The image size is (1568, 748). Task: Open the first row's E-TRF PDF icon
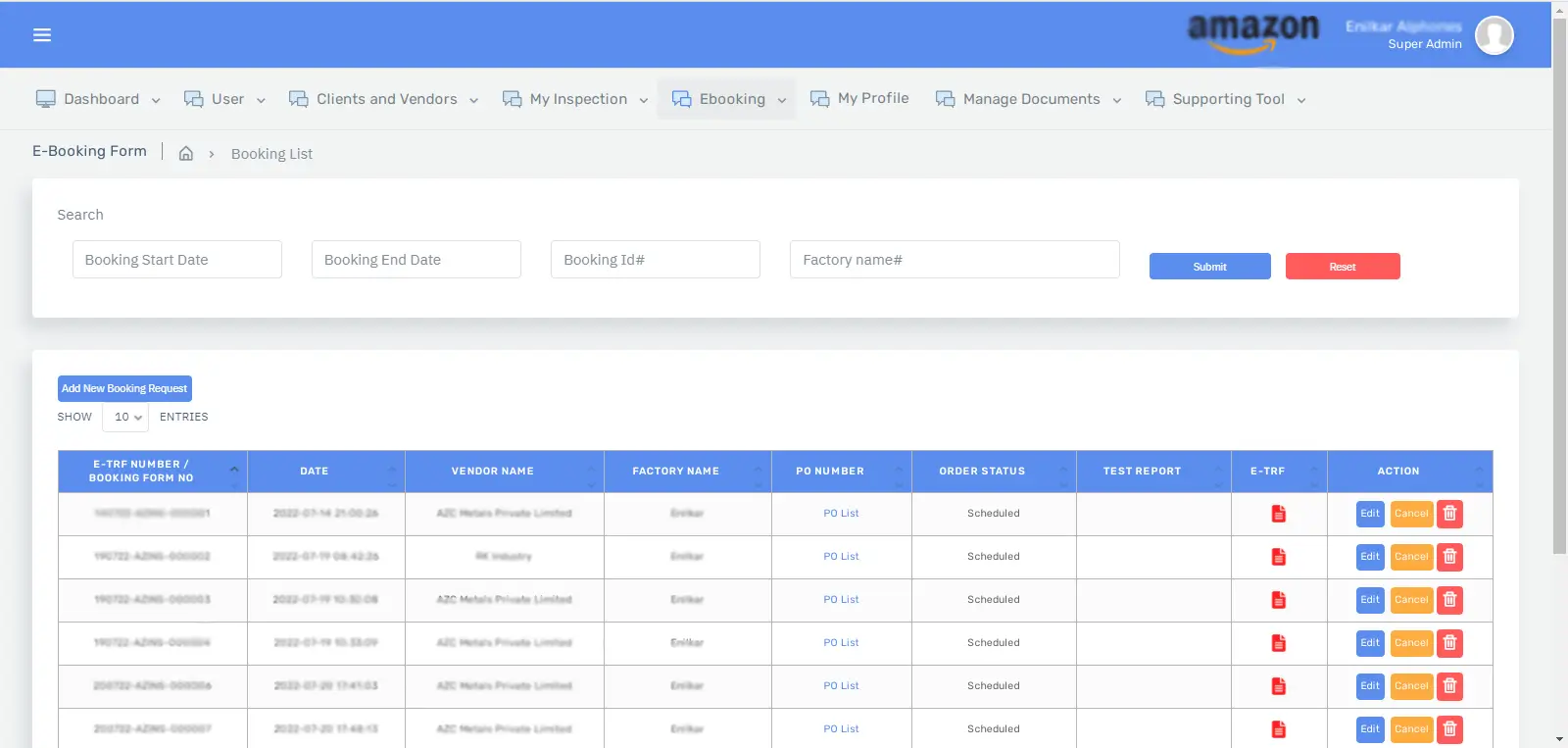(x=1278, y=514)
